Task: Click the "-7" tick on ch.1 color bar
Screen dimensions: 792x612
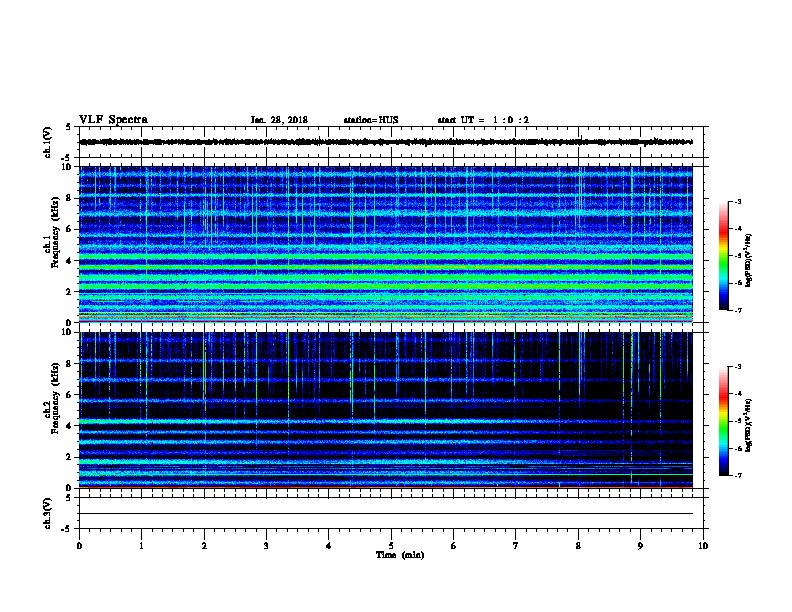Action: (738, 310)
